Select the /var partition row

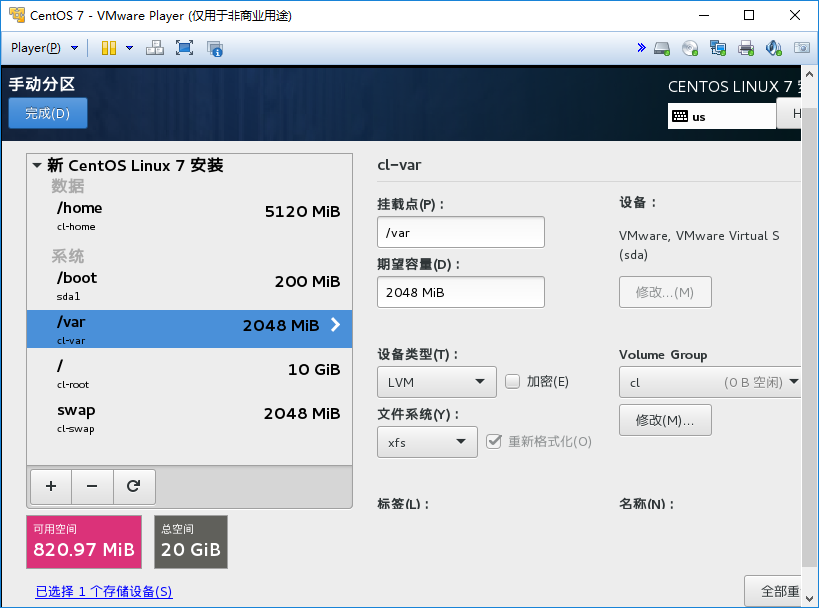tap(190, 329)
